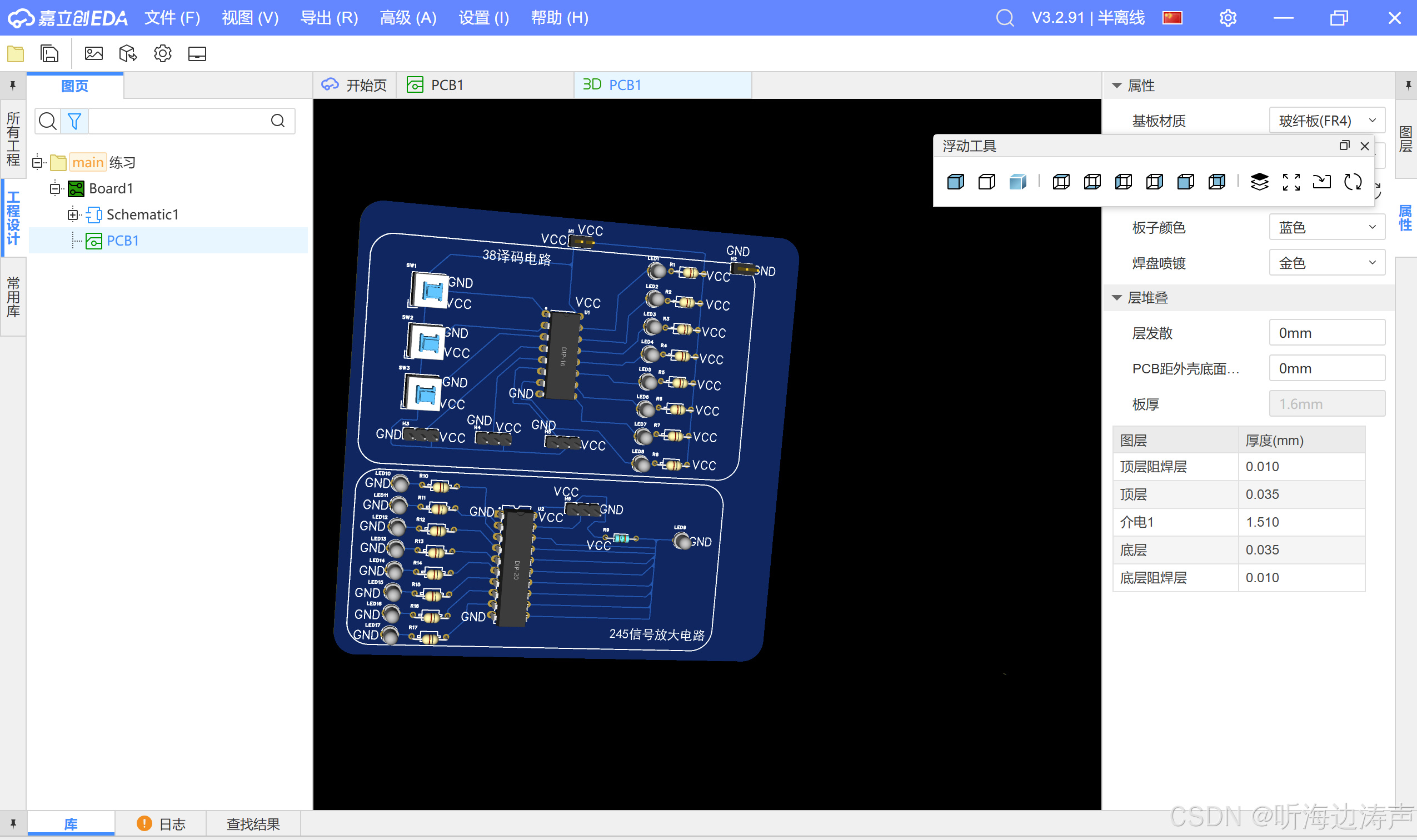Click the fit-to-screen arrows icon
The height and width of the screenshot is (840, 1417).
coord(1291,182)
